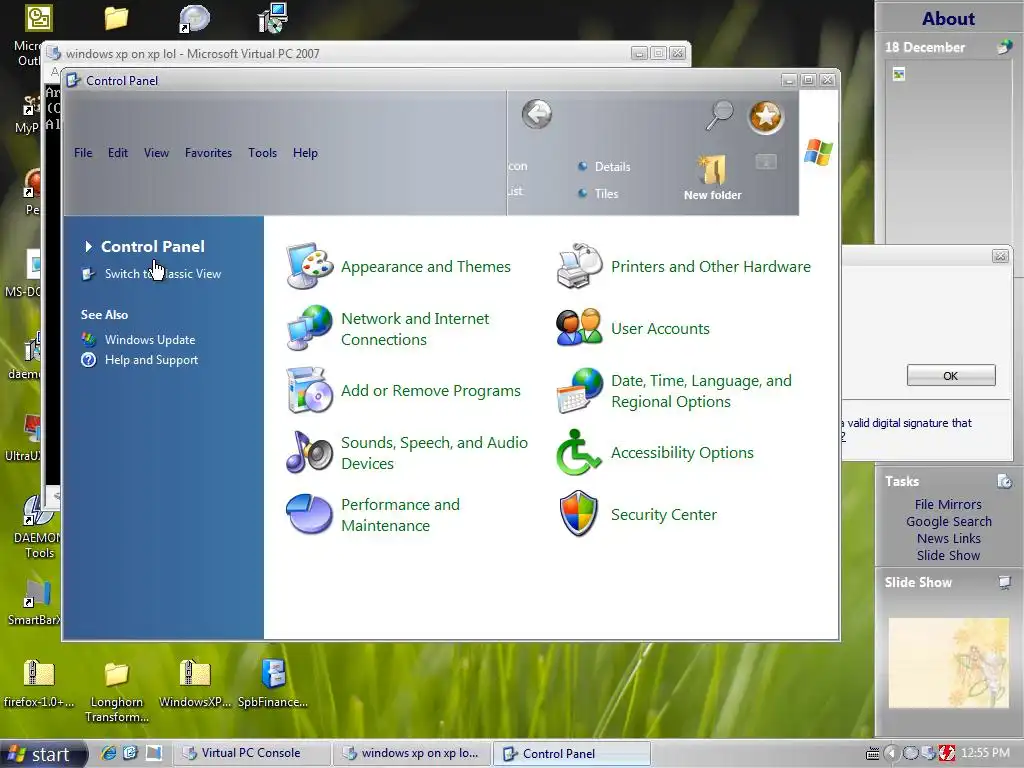Open WindowsXP zip archive on desktop
The width and height of the screenshot is (1024, 768).
(195, 683)
